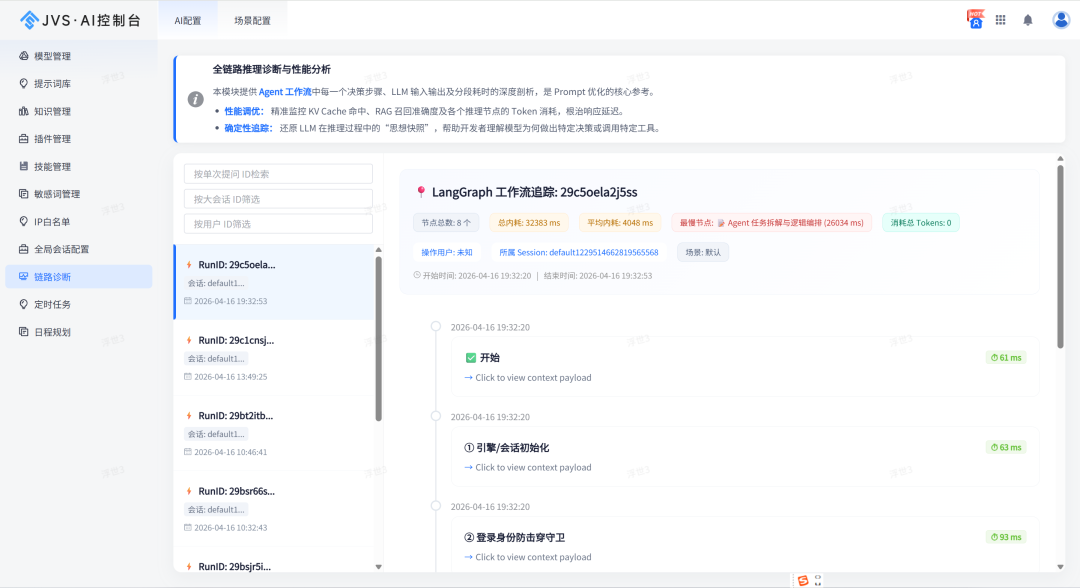Viewport: 1080px width, 588px height.
Task: Click the 93 ms duration badge
Action: click(x=1006, y=536)
